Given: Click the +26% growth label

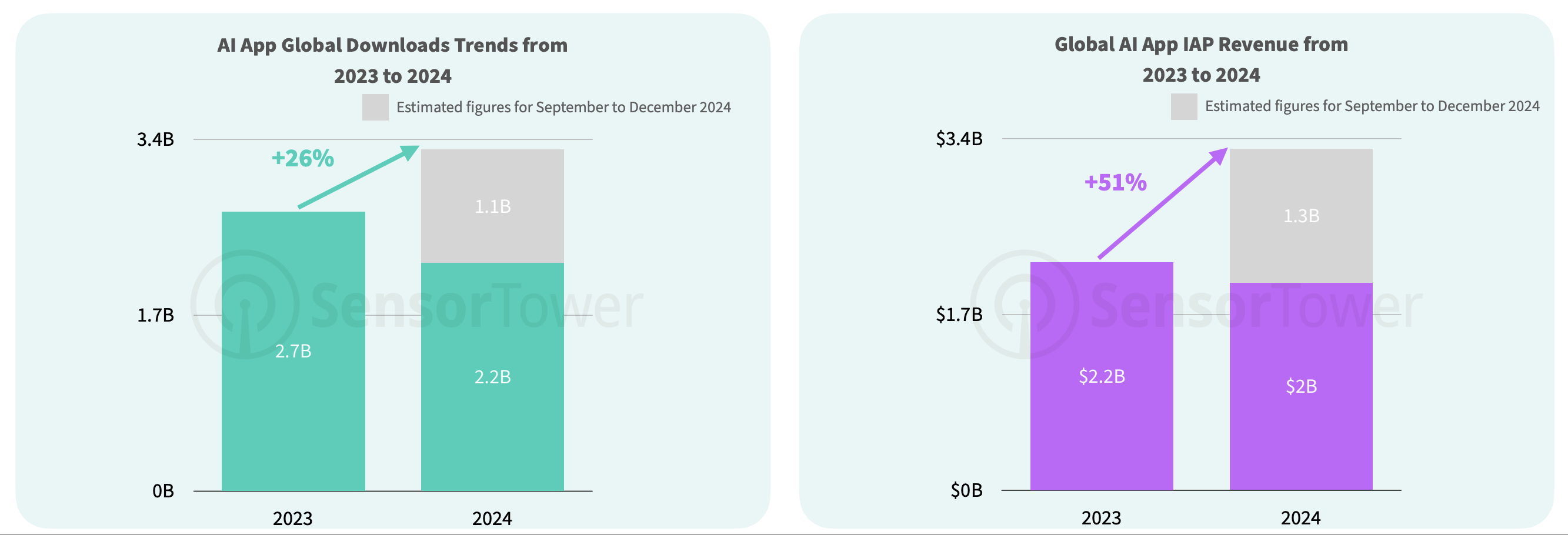Looking at the screenshot, I should pyautogui.click(x=302, y=158).
